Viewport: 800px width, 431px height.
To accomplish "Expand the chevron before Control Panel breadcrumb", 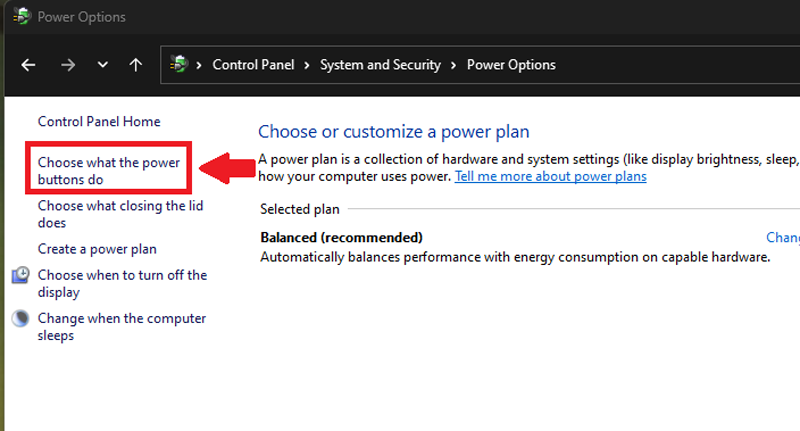I will (200, 65).
